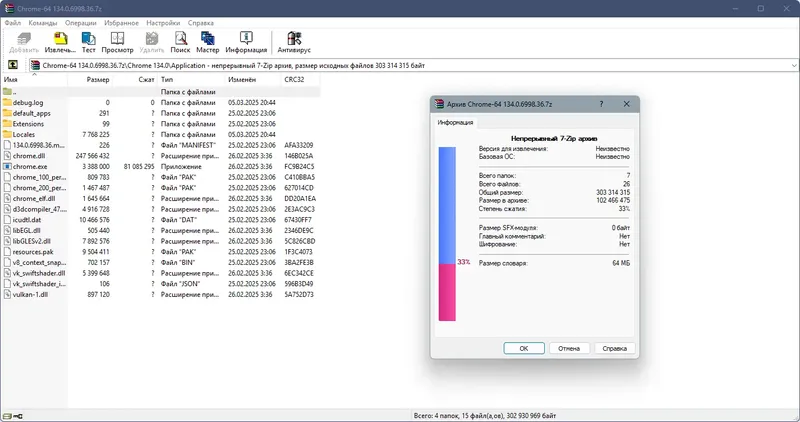This screenshot has width=800, height=422.
Task: Select the vk_swiftshader.dll row
Action: (x=161, y=273)
